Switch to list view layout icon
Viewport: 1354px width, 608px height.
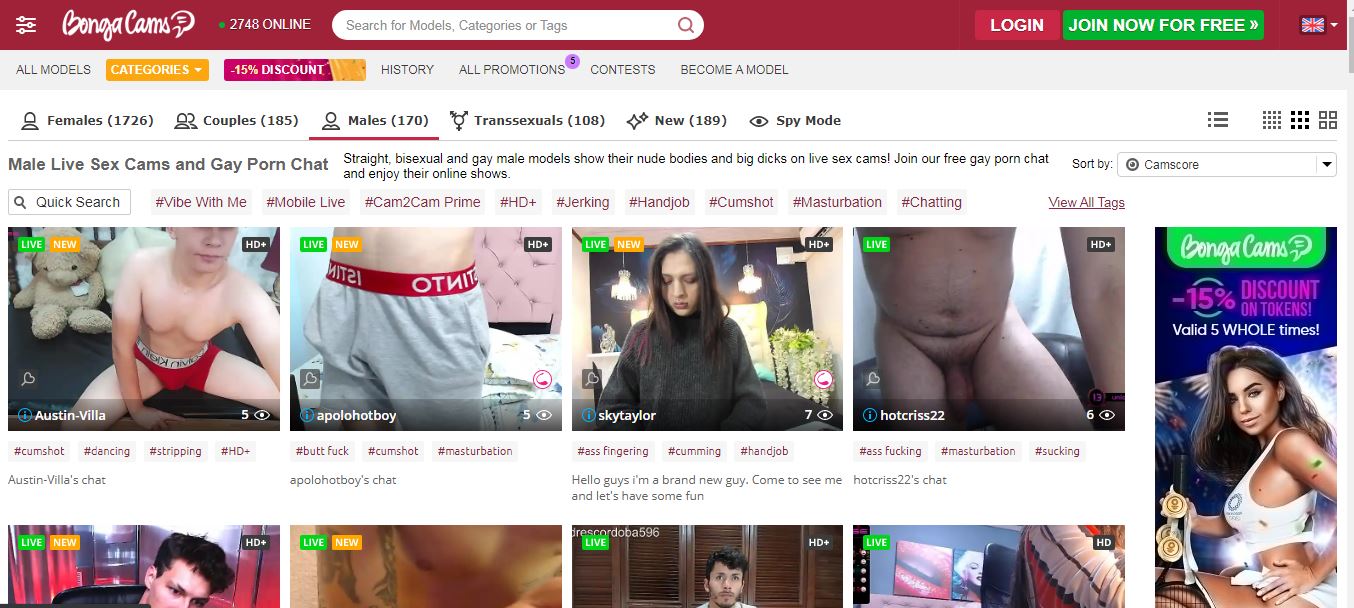(x=1217, y=120)
